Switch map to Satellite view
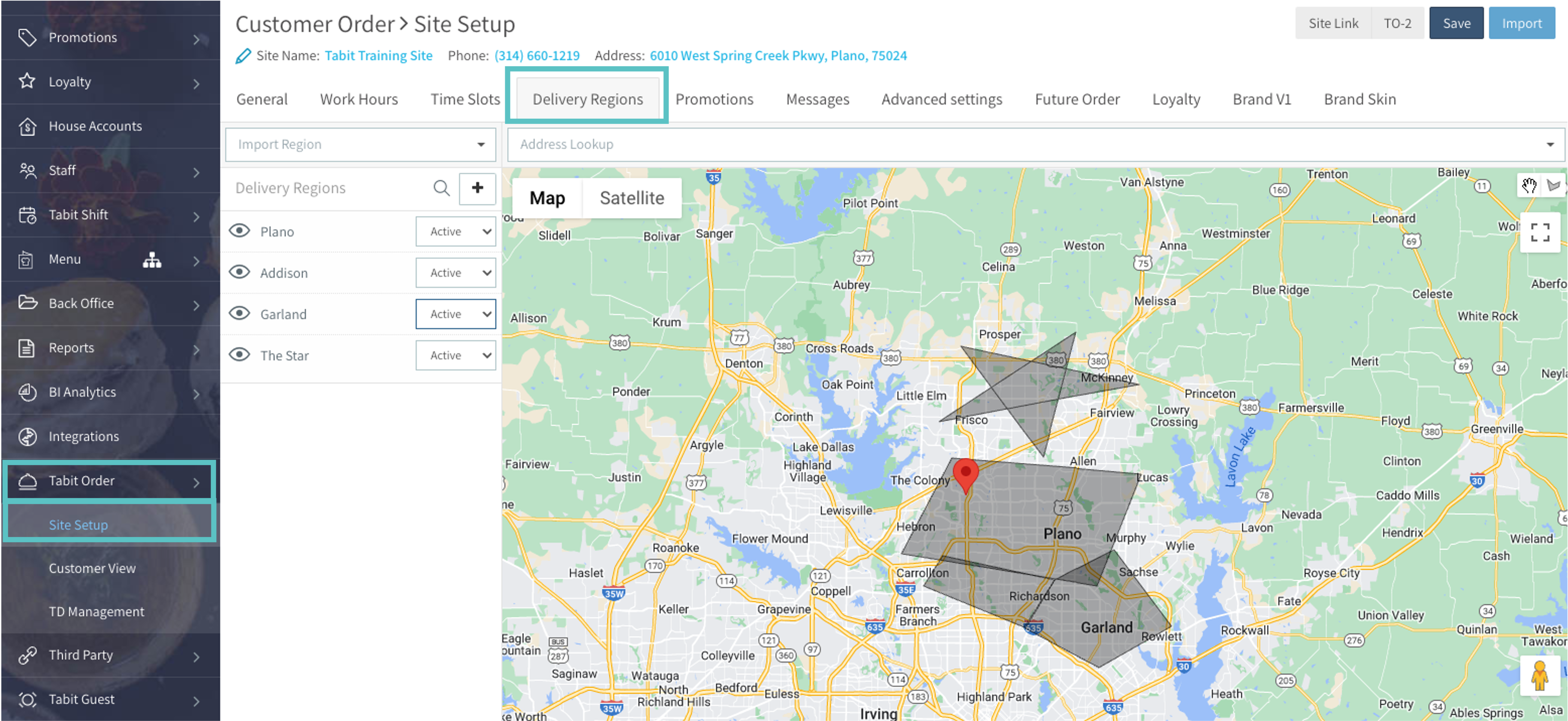The width and height of the screenshot is (1568, 721). (631, 198)
